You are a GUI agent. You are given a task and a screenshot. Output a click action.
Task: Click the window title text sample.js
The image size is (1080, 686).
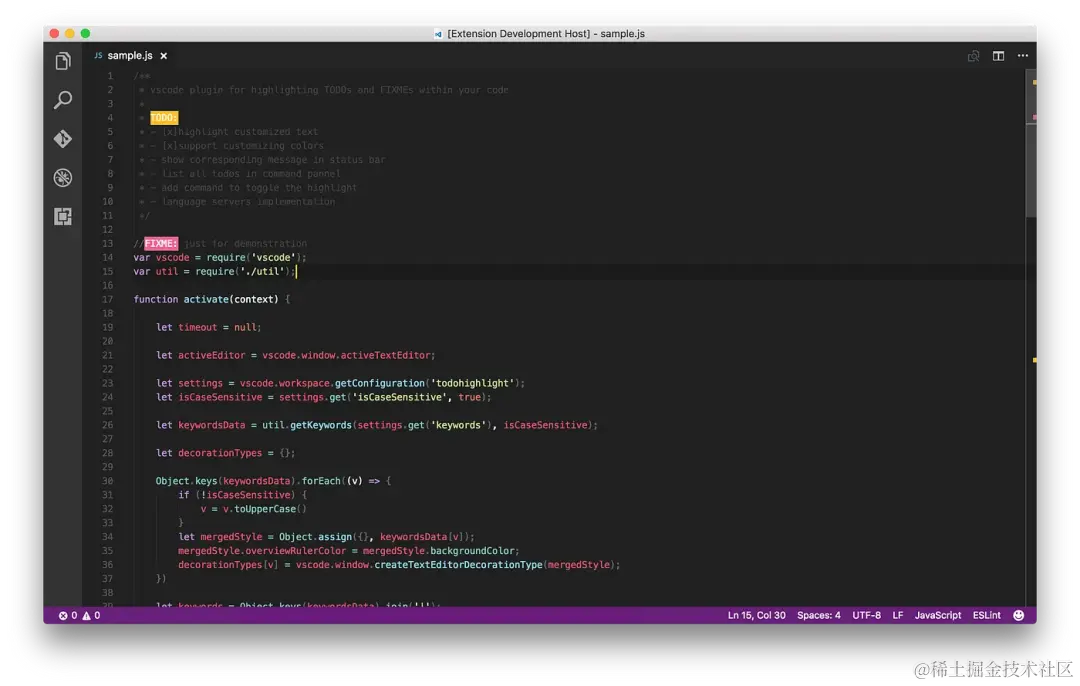pos(622,34)
